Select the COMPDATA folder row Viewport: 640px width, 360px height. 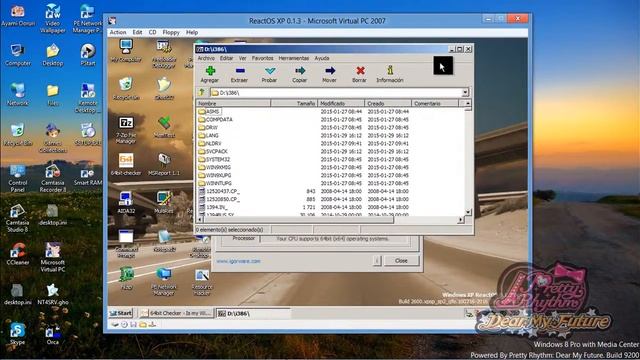(x=331, y=120)
